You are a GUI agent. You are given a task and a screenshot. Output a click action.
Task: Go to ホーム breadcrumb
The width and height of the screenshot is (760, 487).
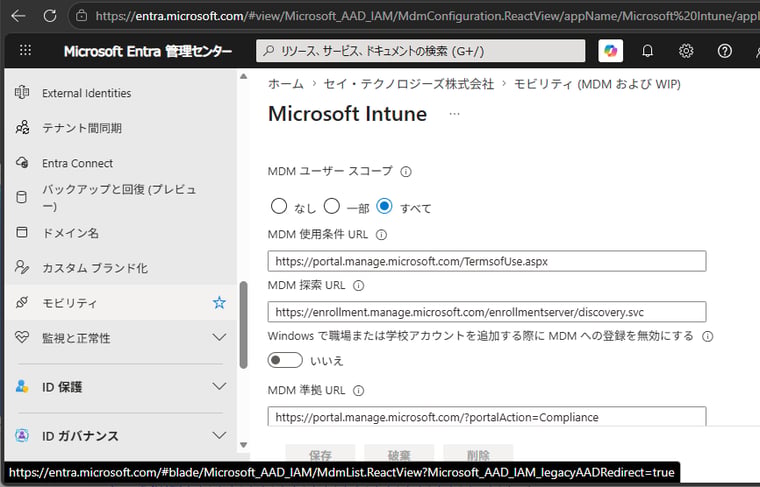[286, 84]
